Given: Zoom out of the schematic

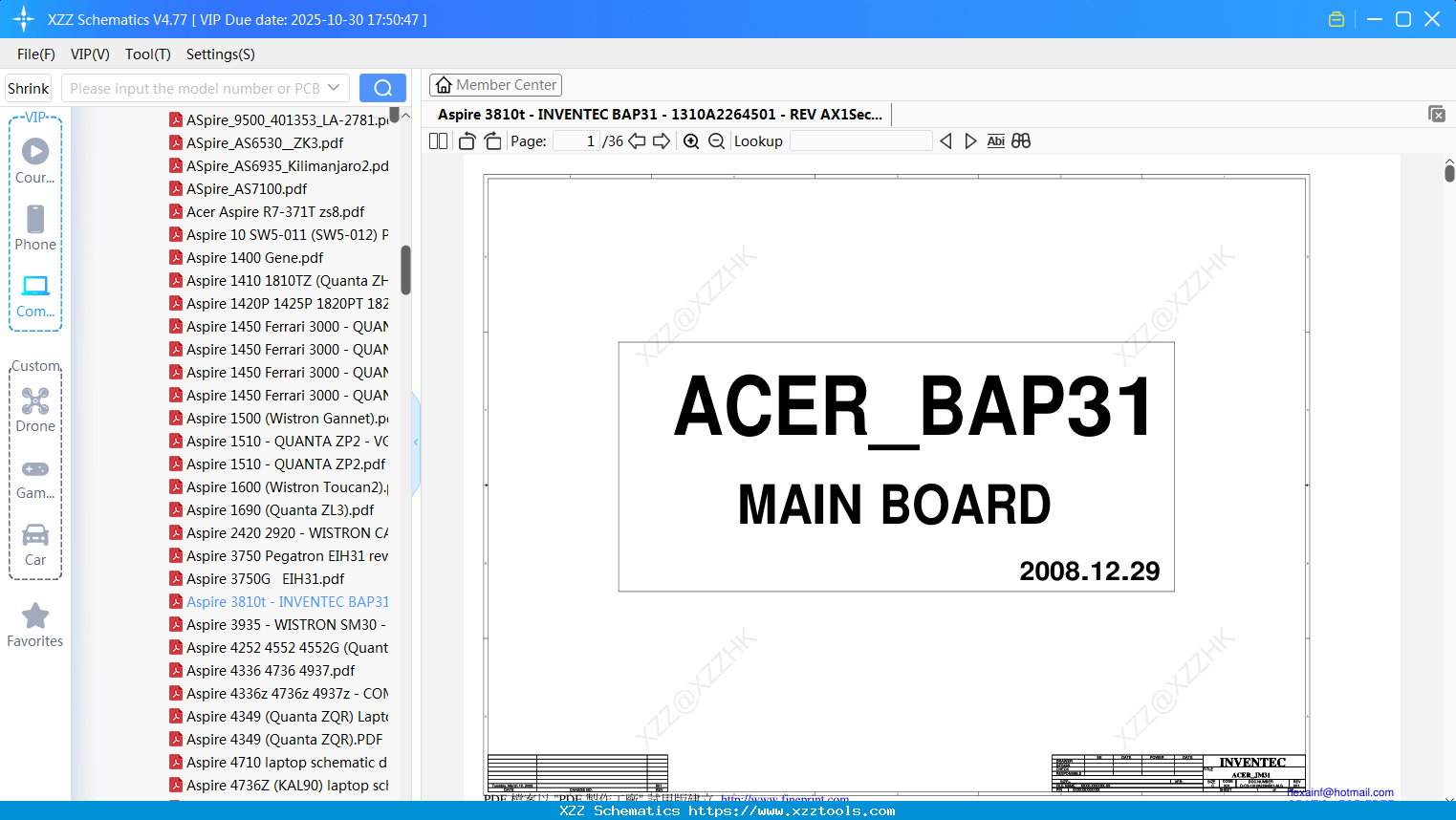Looking at the screenshot, I should pyautogui.click(x=716, y=141).
